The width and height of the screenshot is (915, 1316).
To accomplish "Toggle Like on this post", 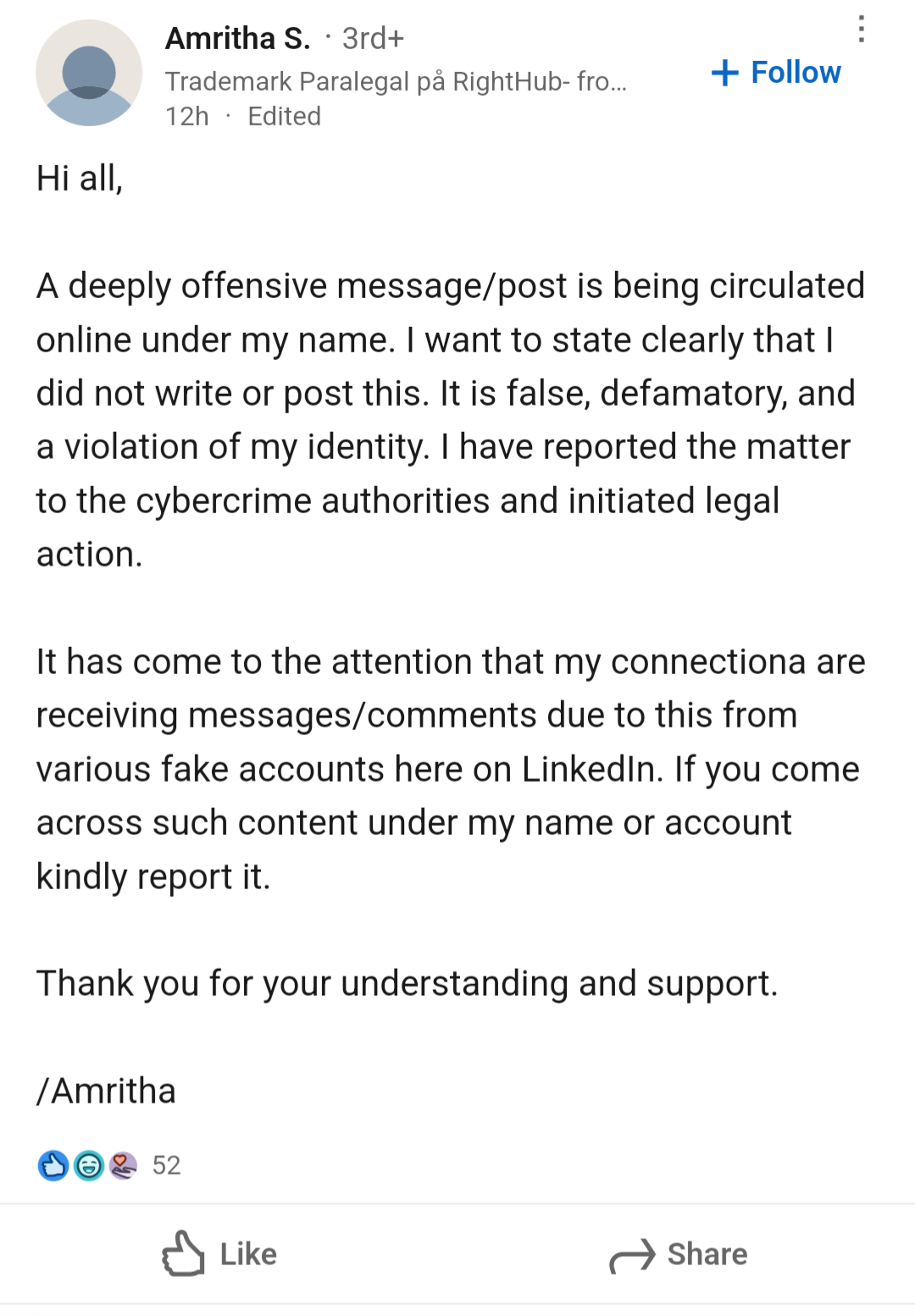I will click(x=219, y=1254).
